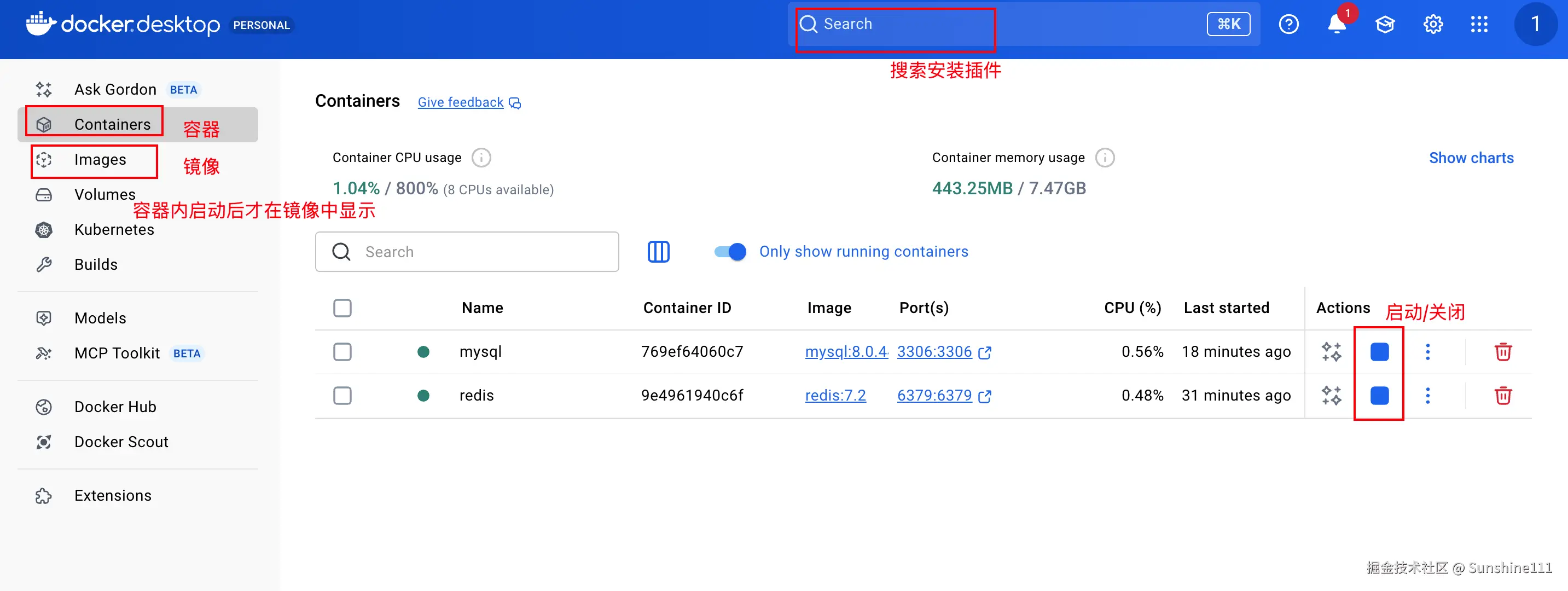
Task: Click the containers Search field
Action: [x=467, y=251]
